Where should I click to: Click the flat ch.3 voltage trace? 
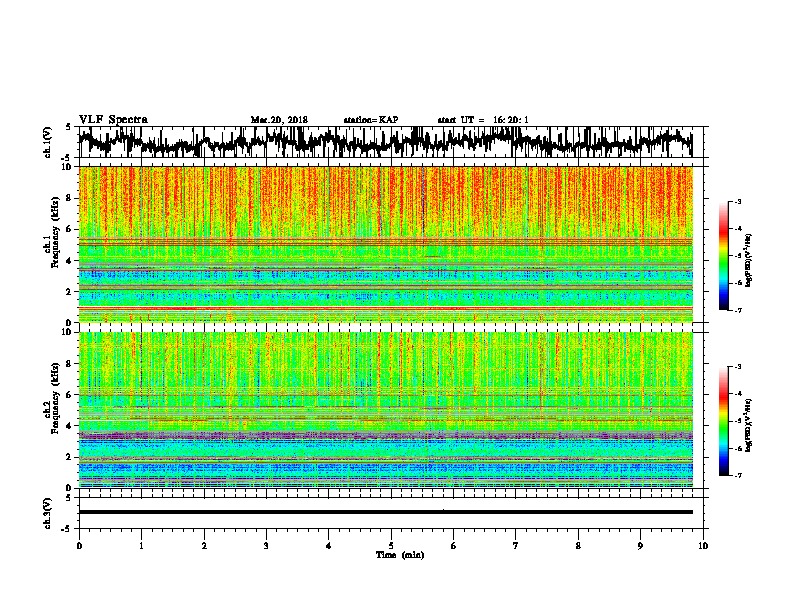point(385,512)
